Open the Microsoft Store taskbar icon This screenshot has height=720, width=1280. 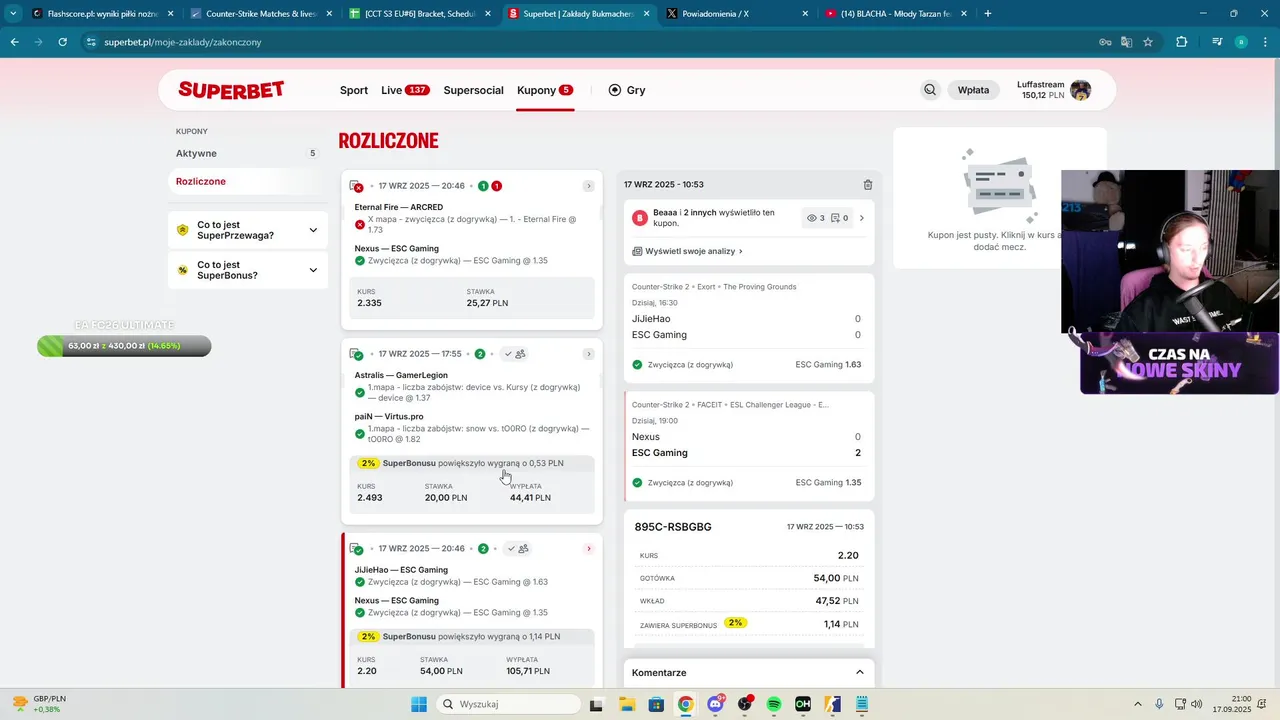tap(656, 704)
